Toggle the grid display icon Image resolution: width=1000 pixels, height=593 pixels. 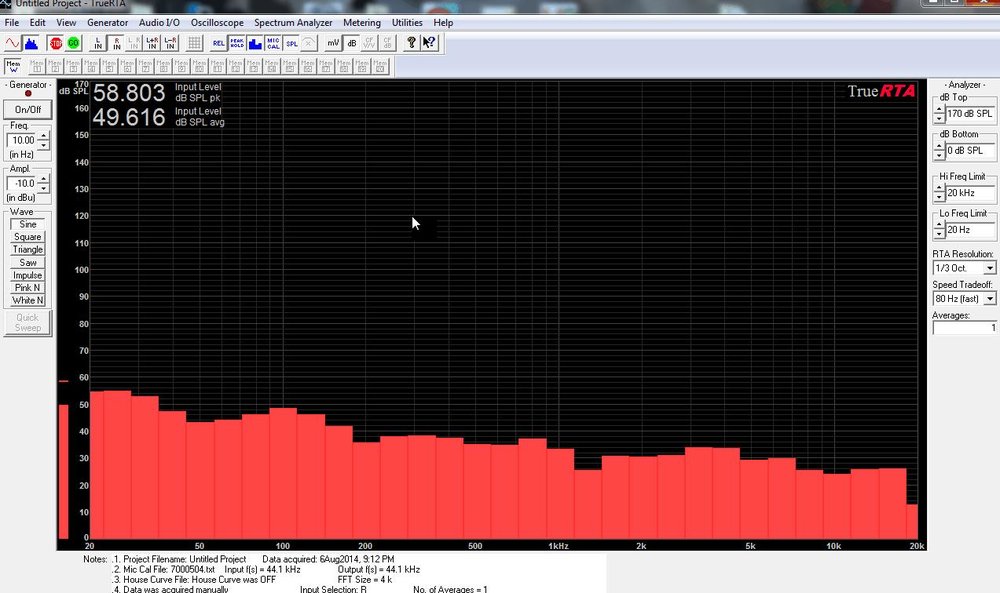(195, 43)
